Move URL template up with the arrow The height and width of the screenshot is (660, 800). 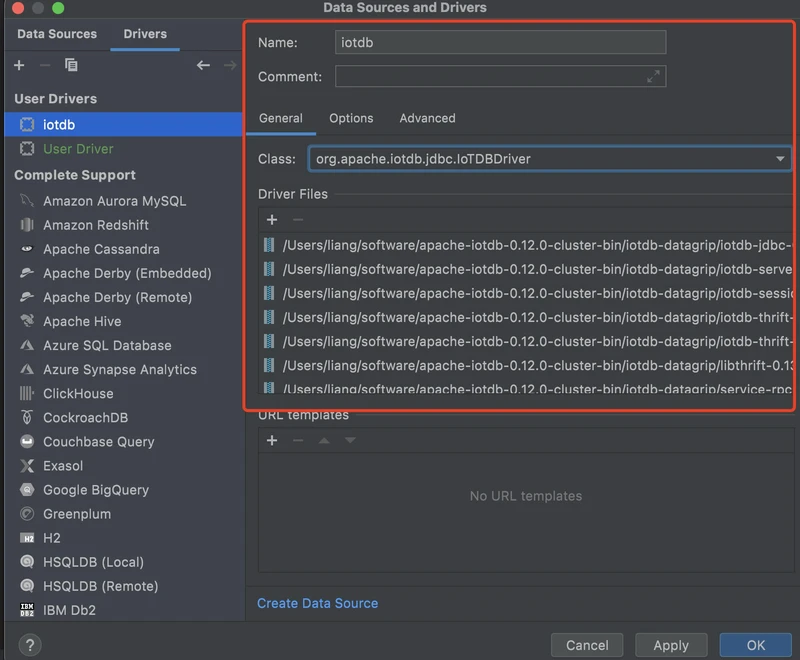click(324, 440)
